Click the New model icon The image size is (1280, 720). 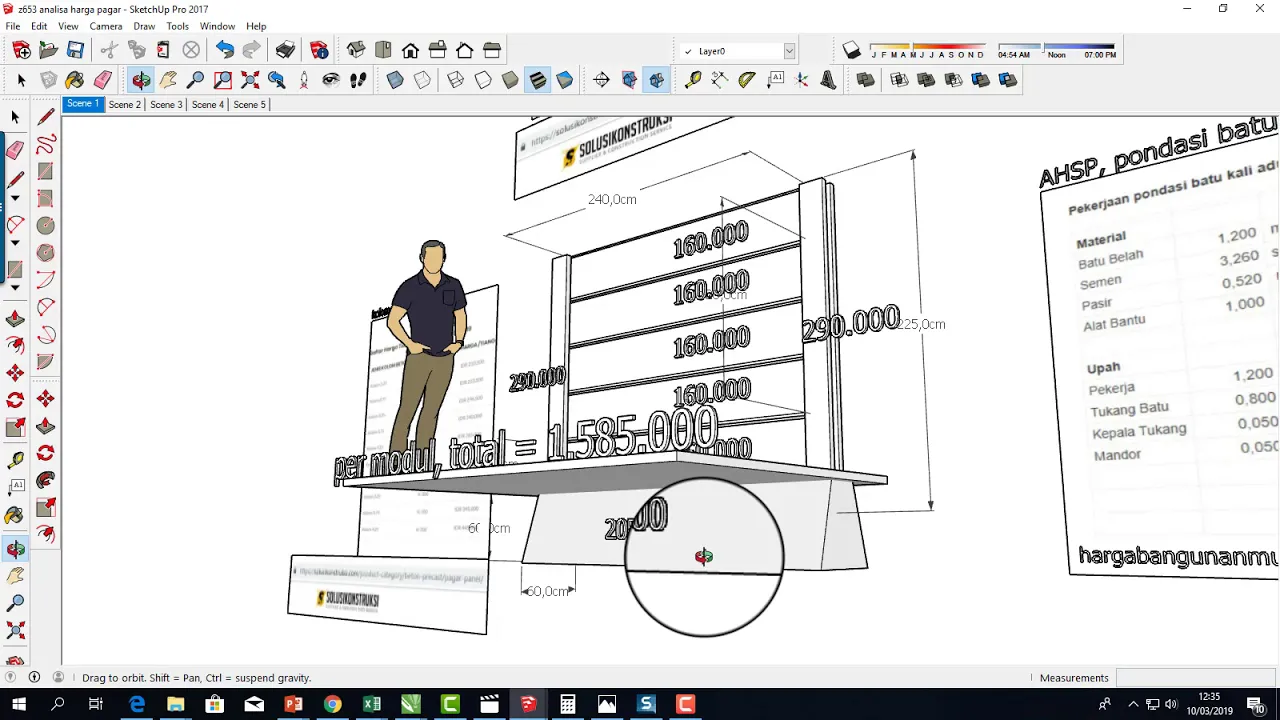pyautogui.click(x=21, y=50)
